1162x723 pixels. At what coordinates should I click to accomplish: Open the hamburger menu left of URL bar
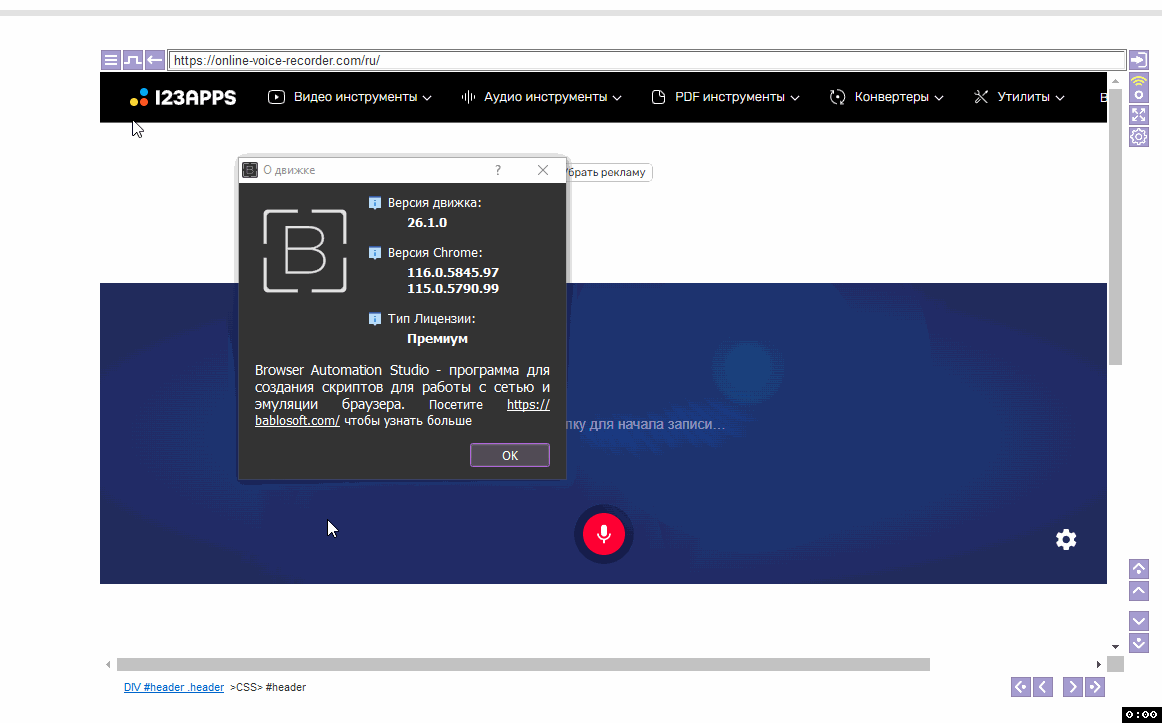pos(110,60)
